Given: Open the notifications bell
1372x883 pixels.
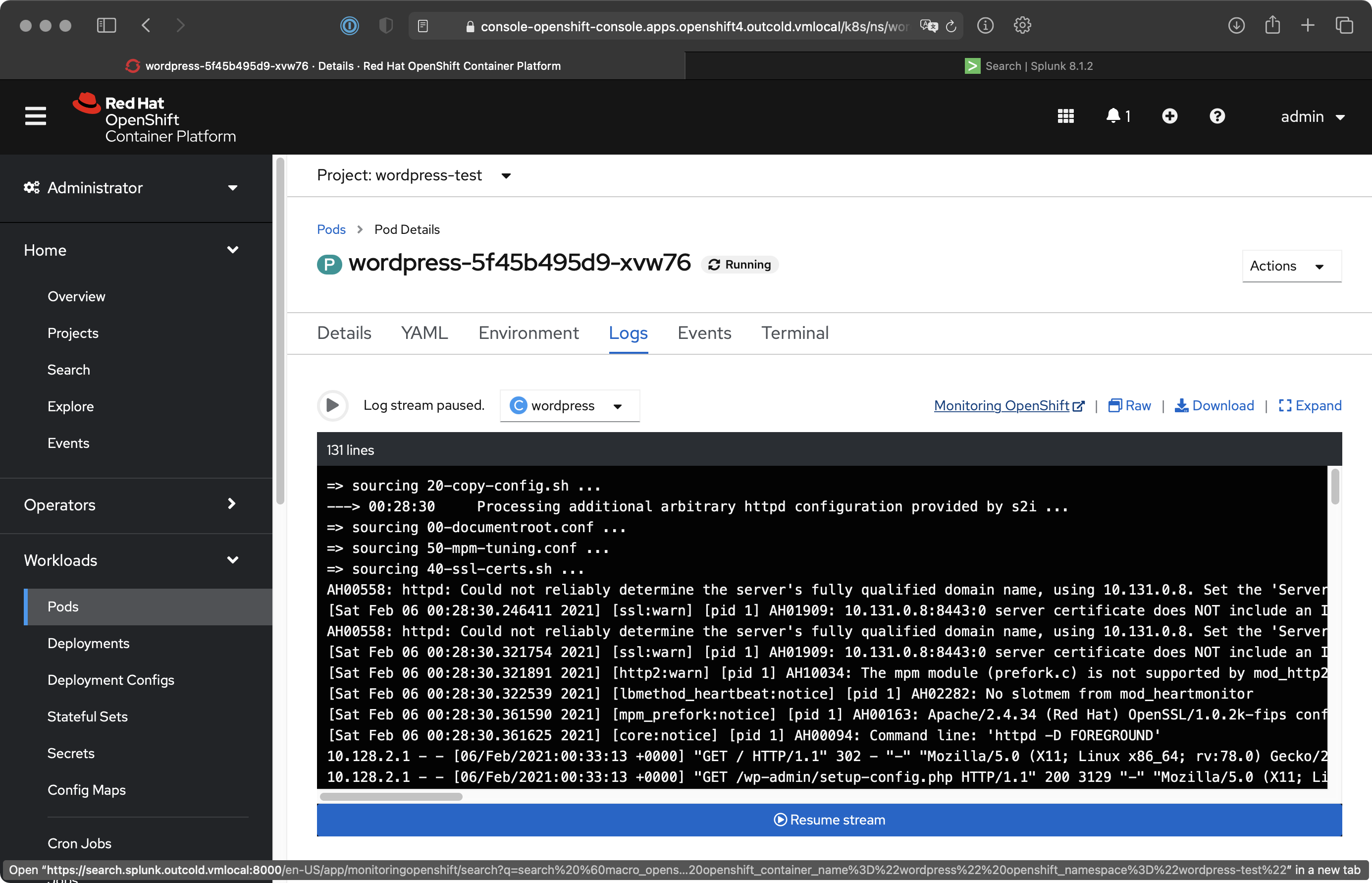Looking at the screenshot, I should (1117, 116).
